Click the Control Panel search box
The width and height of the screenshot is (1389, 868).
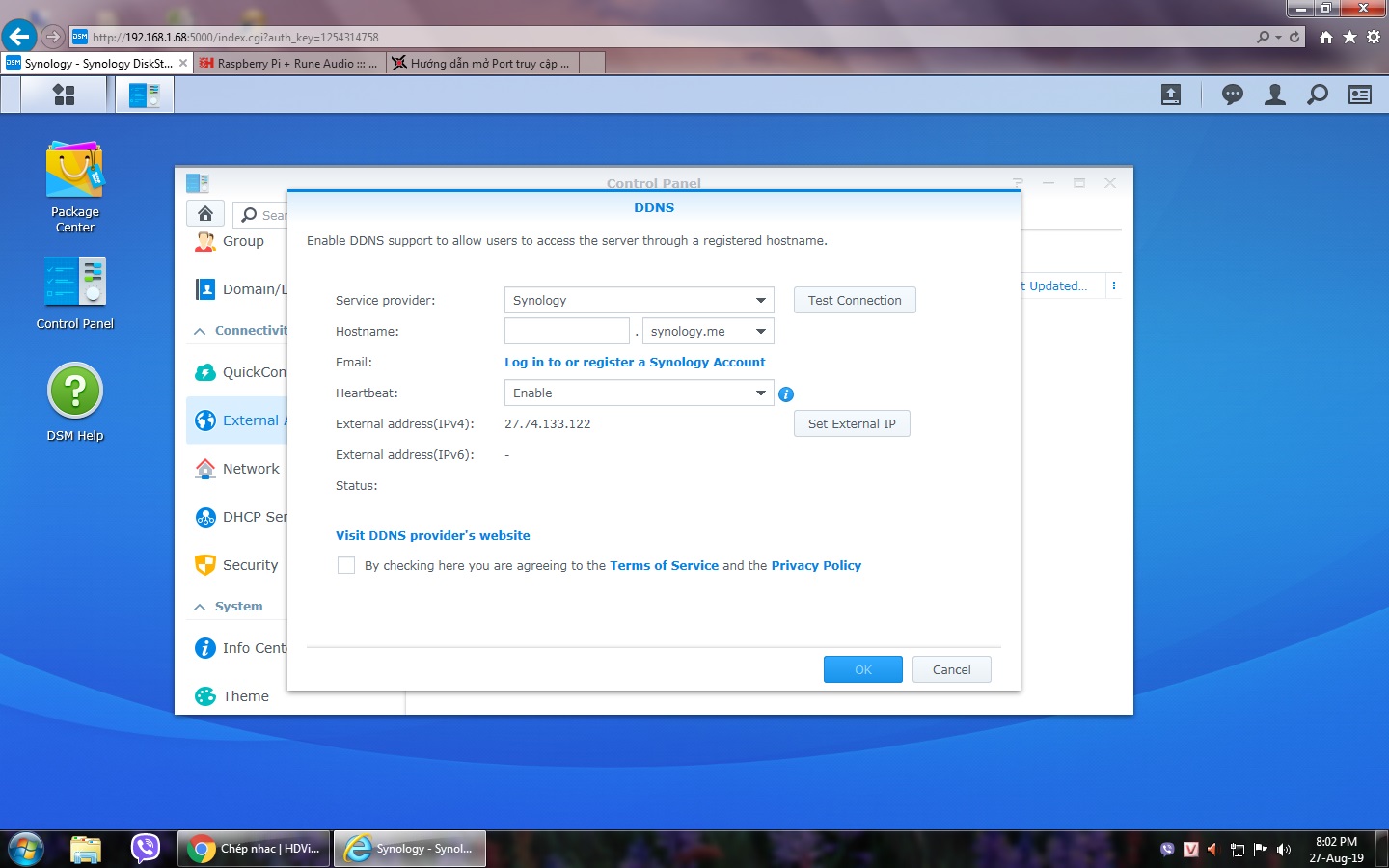click(261, 214)
